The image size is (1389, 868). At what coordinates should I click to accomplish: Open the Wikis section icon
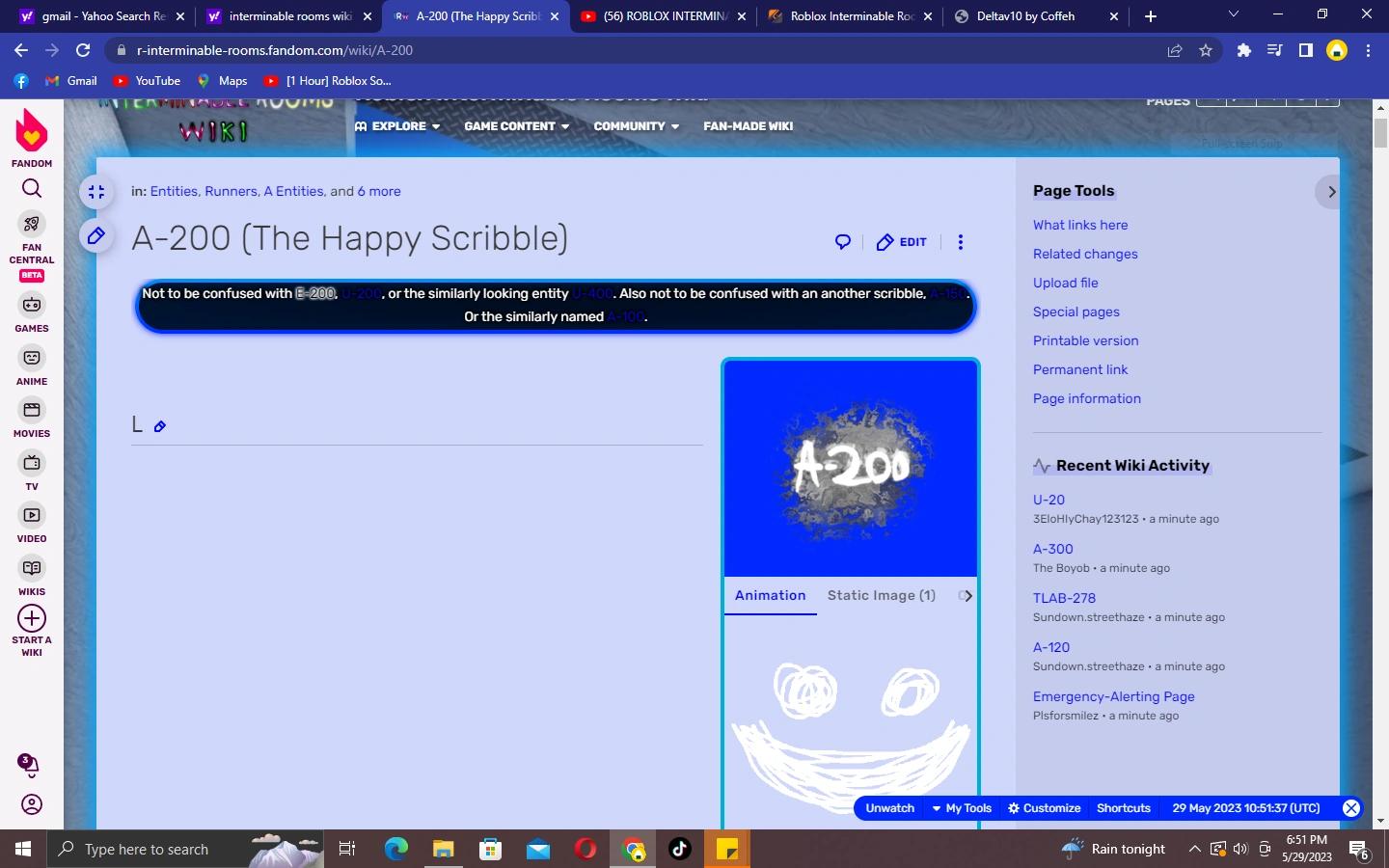[32, 568]
